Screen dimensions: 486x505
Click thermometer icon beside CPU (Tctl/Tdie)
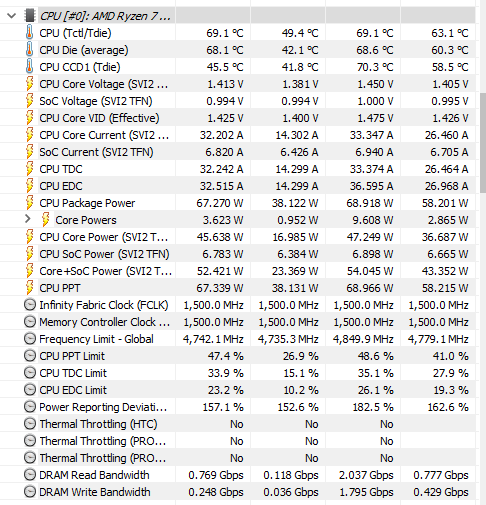[x=30, y=33]
